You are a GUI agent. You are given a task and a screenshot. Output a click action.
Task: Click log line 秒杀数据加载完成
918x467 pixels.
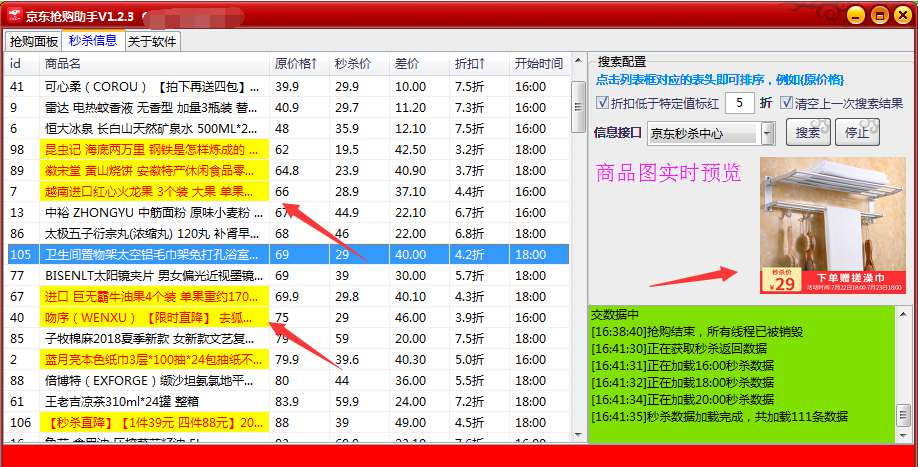[x=720, y=417]
